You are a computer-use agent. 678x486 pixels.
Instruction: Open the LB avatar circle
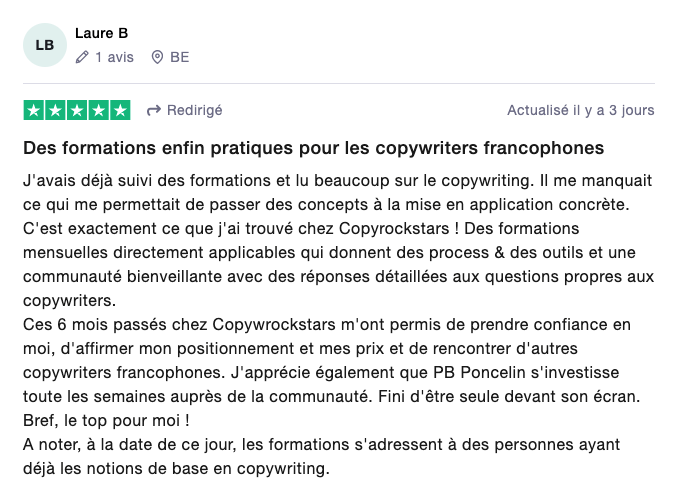point(45,45)
